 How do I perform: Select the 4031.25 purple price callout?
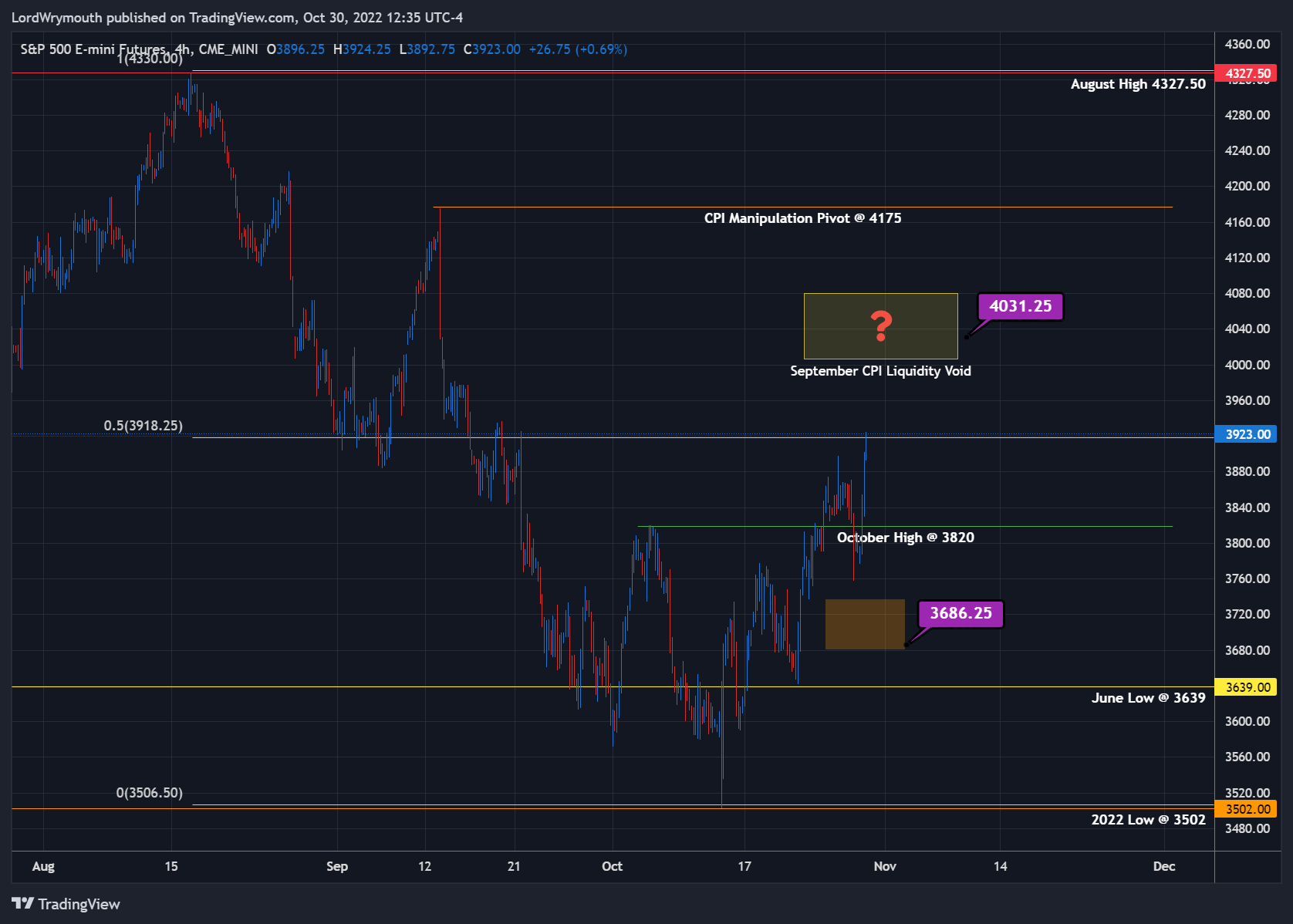click(1020, 306)
